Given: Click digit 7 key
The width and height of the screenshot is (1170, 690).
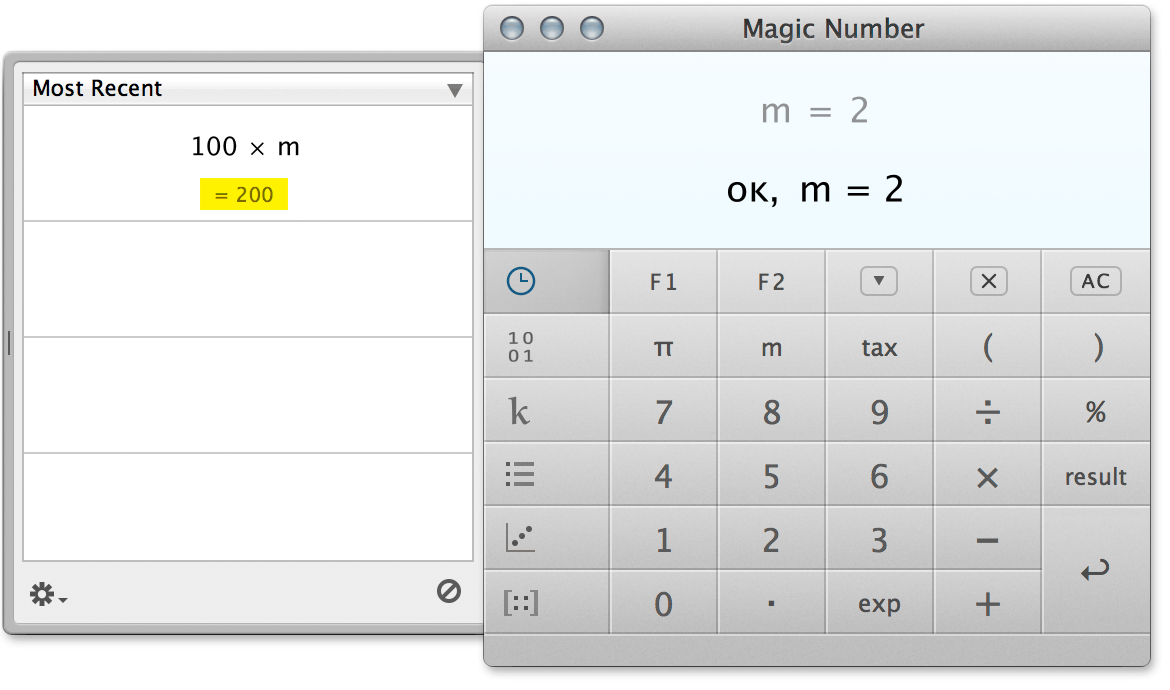Looking at the screenshot, I should tap(663, 411).
